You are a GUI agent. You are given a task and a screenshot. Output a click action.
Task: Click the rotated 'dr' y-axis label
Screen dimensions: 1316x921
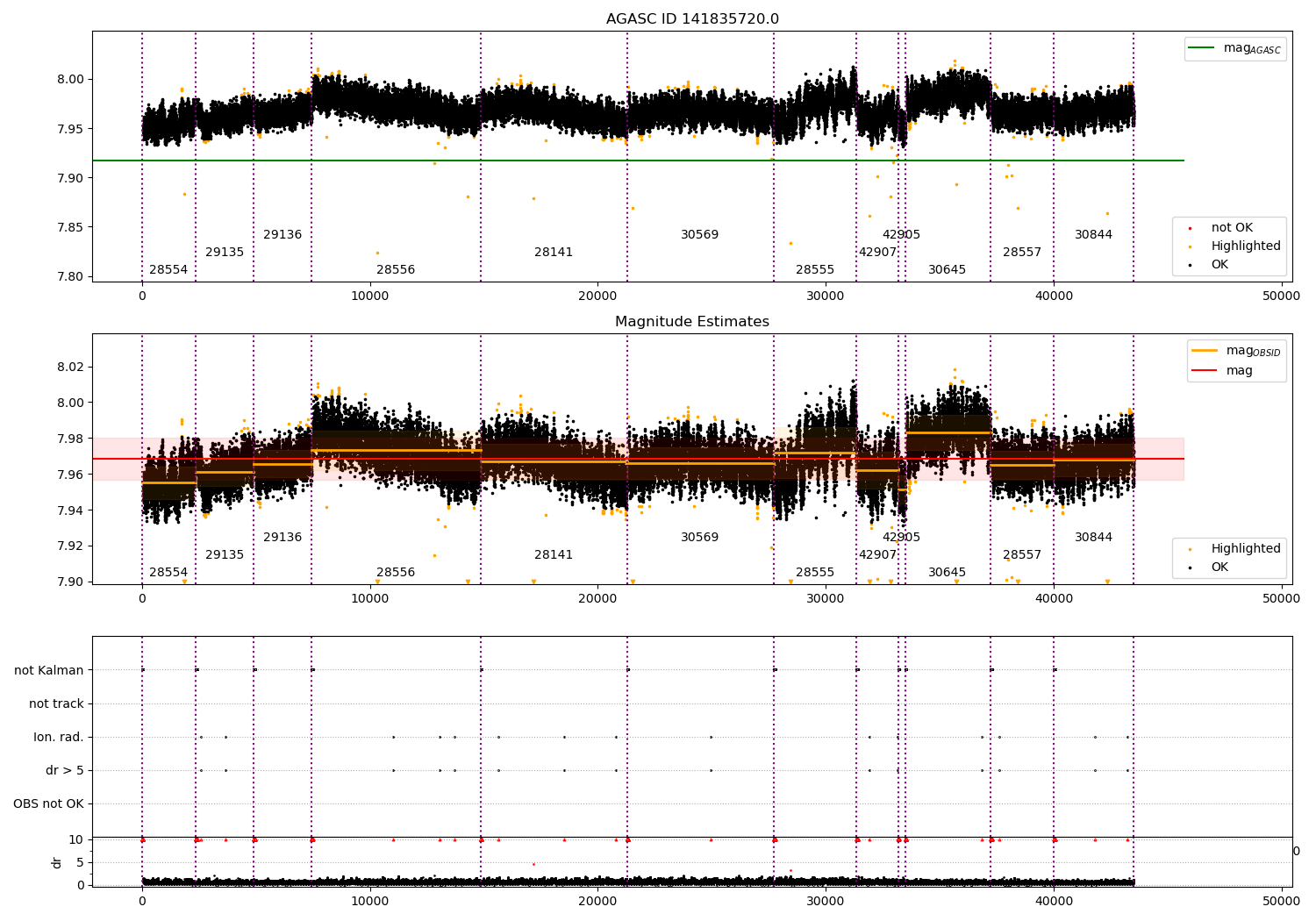57,862
